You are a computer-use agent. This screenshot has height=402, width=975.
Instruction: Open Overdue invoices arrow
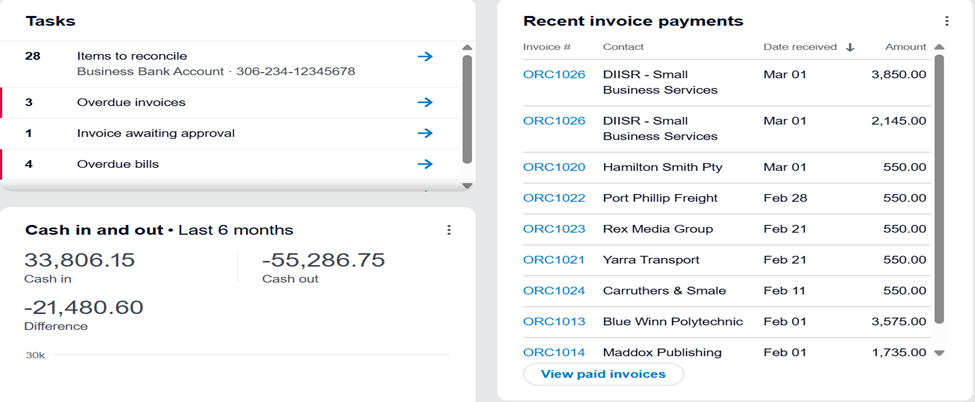pos(425,102)
